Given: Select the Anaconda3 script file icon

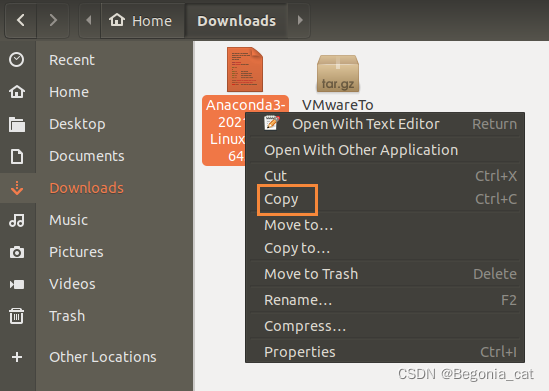Looking at the screenshot, I should point(245,69).
